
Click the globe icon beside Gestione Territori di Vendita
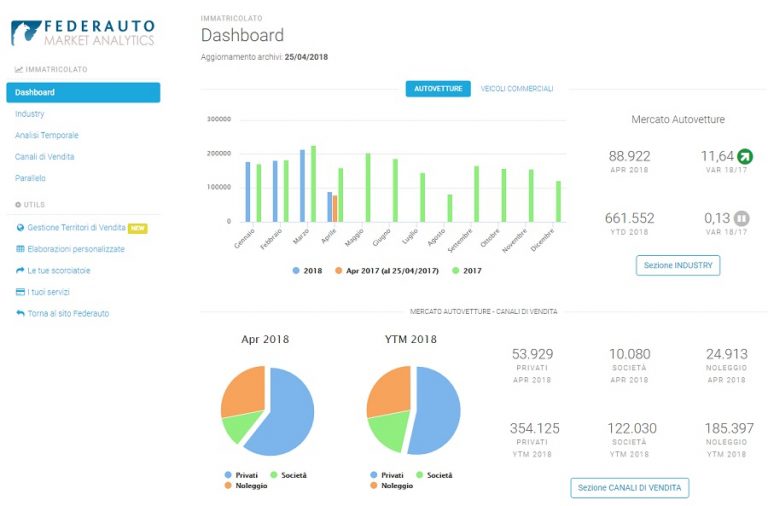coord(20,227)
